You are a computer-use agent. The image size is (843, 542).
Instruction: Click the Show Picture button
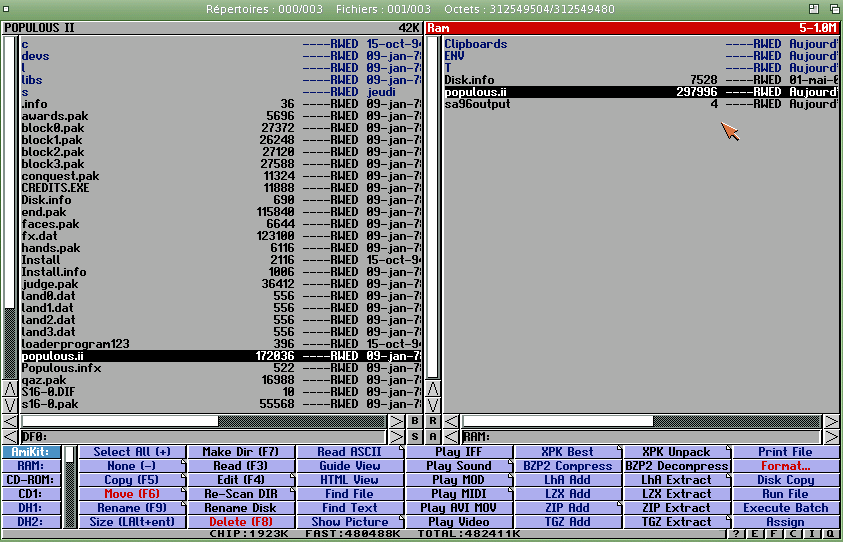(x=350, y=522)
